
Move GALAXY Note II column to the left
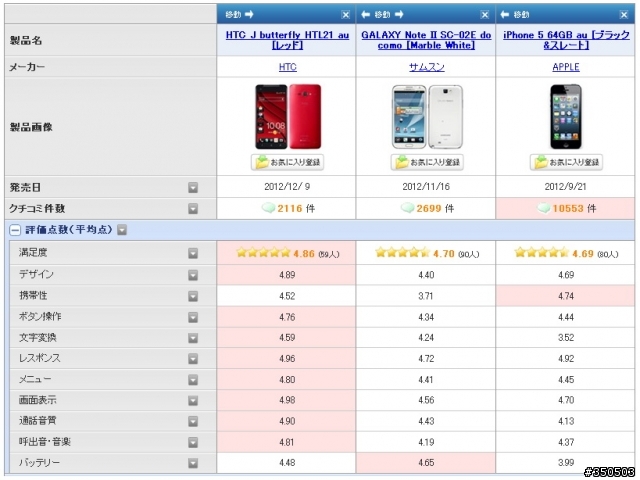[x=366, y=15]
